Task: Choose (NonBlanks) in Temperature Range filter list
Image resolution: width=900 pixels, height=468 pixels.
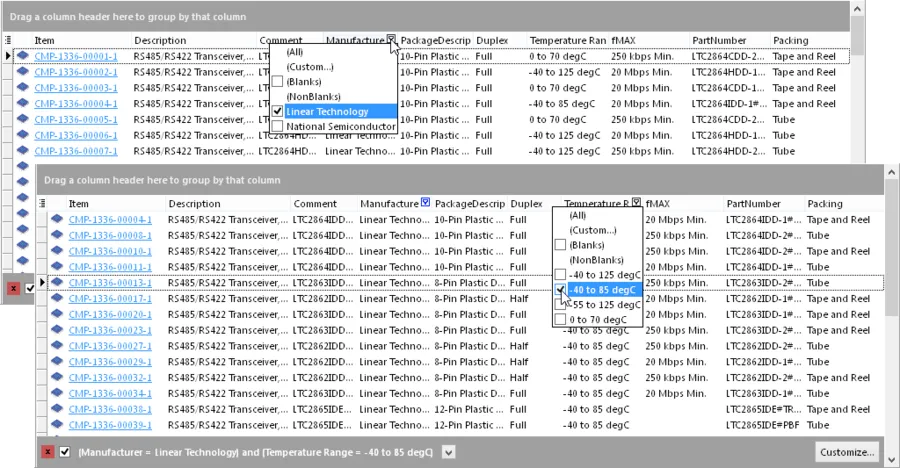Action: 596,260
